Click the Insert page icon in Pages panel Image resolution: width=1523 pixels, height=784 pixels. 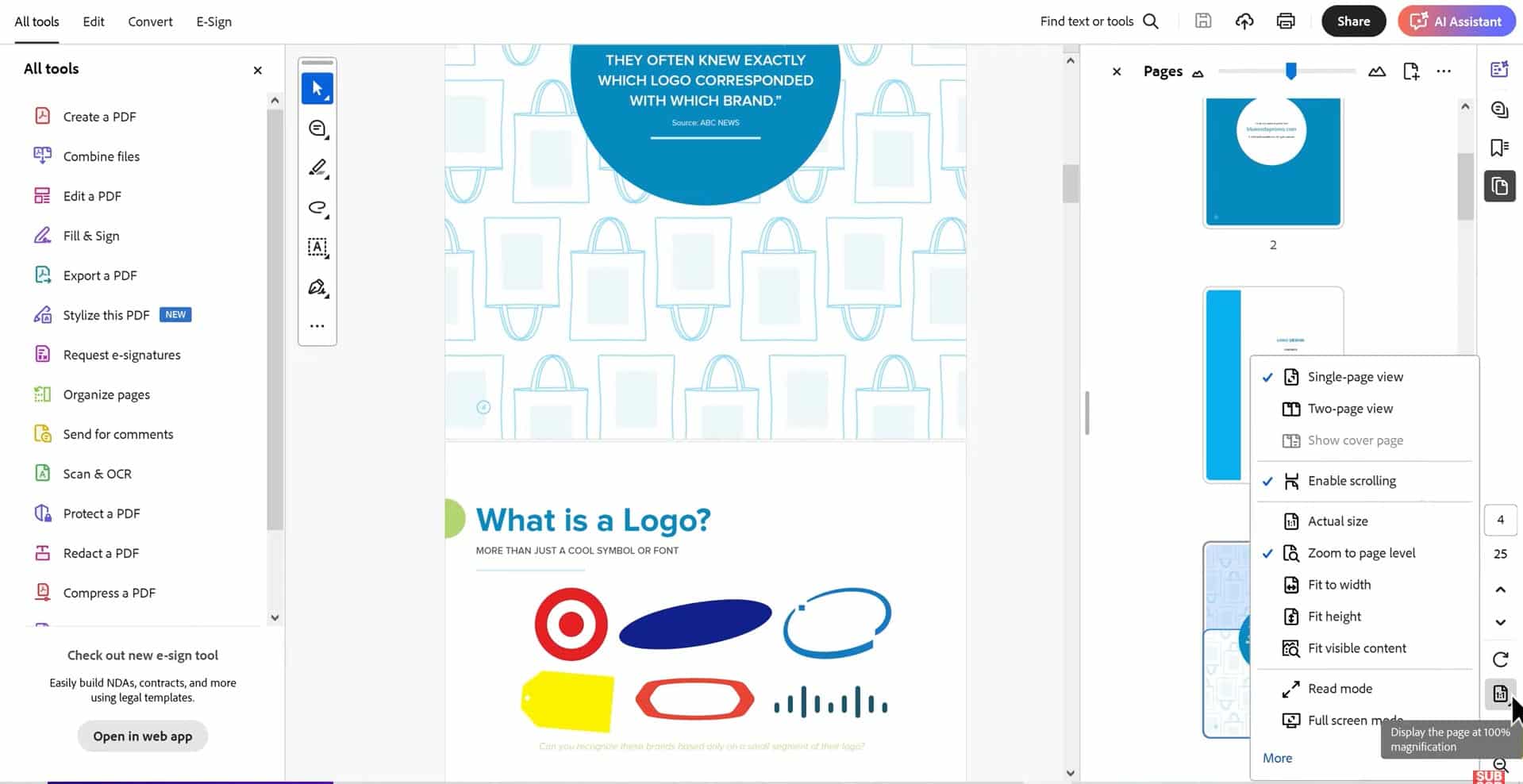1411,71
